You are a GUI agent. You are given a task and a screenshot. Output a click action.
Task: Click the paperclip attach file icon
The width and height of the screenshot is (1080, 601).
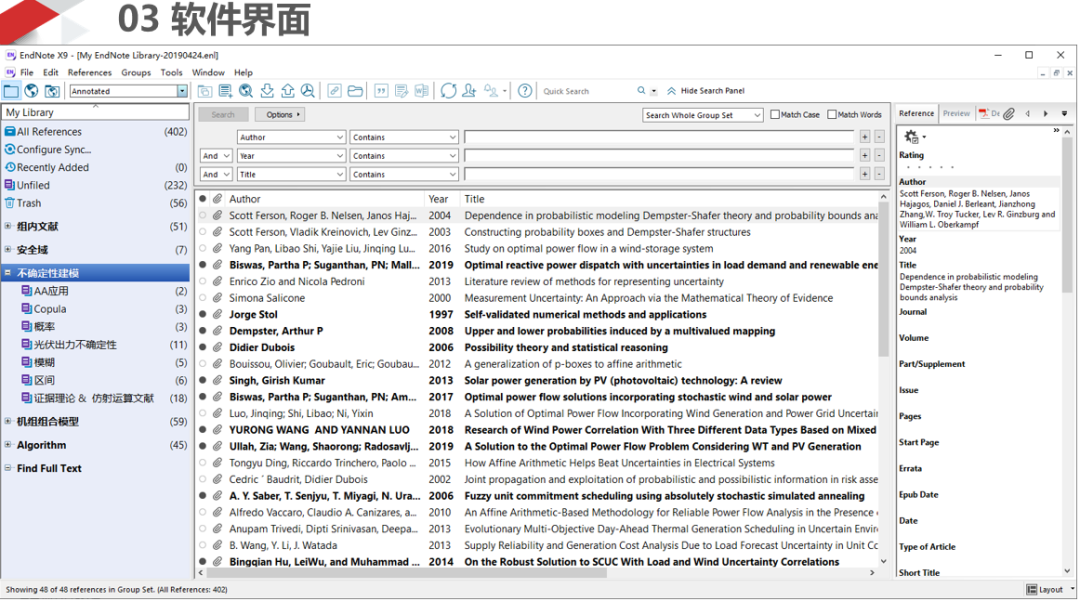click(x=1009, y=114)
